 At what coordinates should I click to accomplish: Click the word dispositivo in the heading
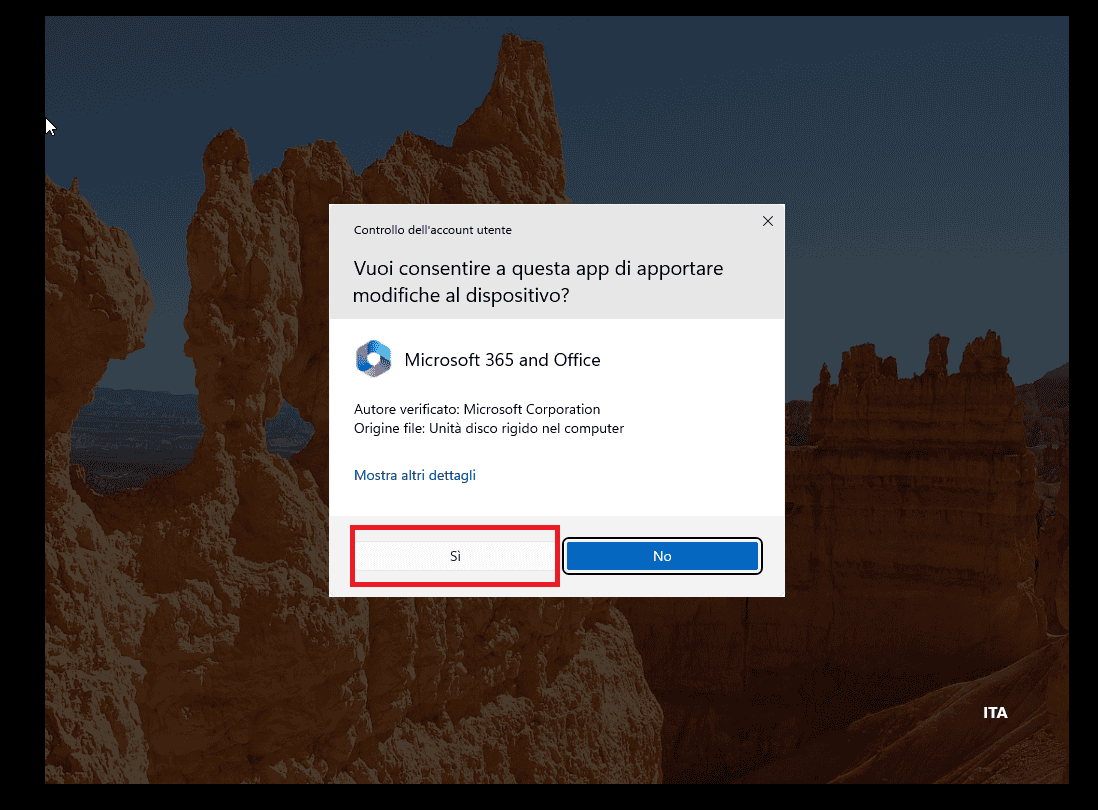[517, 295]
